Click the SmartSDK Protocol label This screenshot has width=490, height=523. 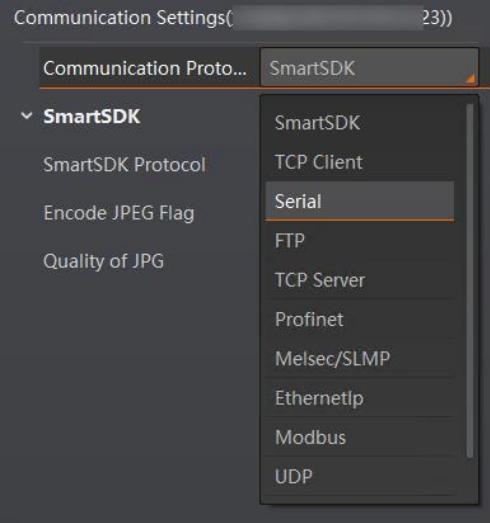(x=124, y=165)
